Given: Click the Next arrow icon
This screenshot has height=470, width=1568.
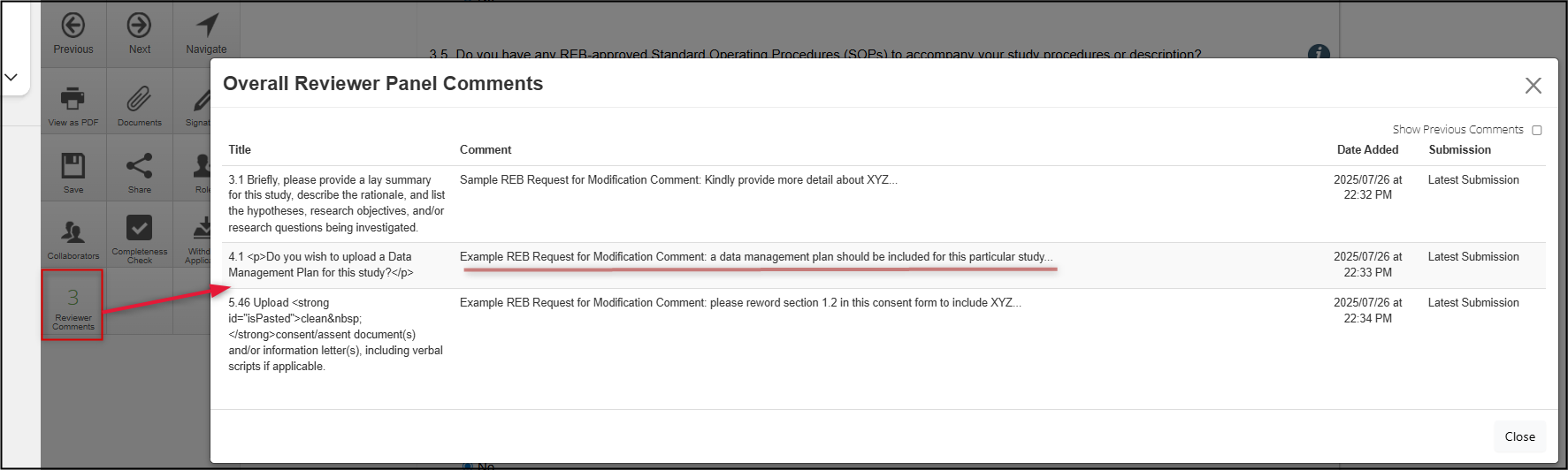Looking at the screenshot, I should coord(139,26).
